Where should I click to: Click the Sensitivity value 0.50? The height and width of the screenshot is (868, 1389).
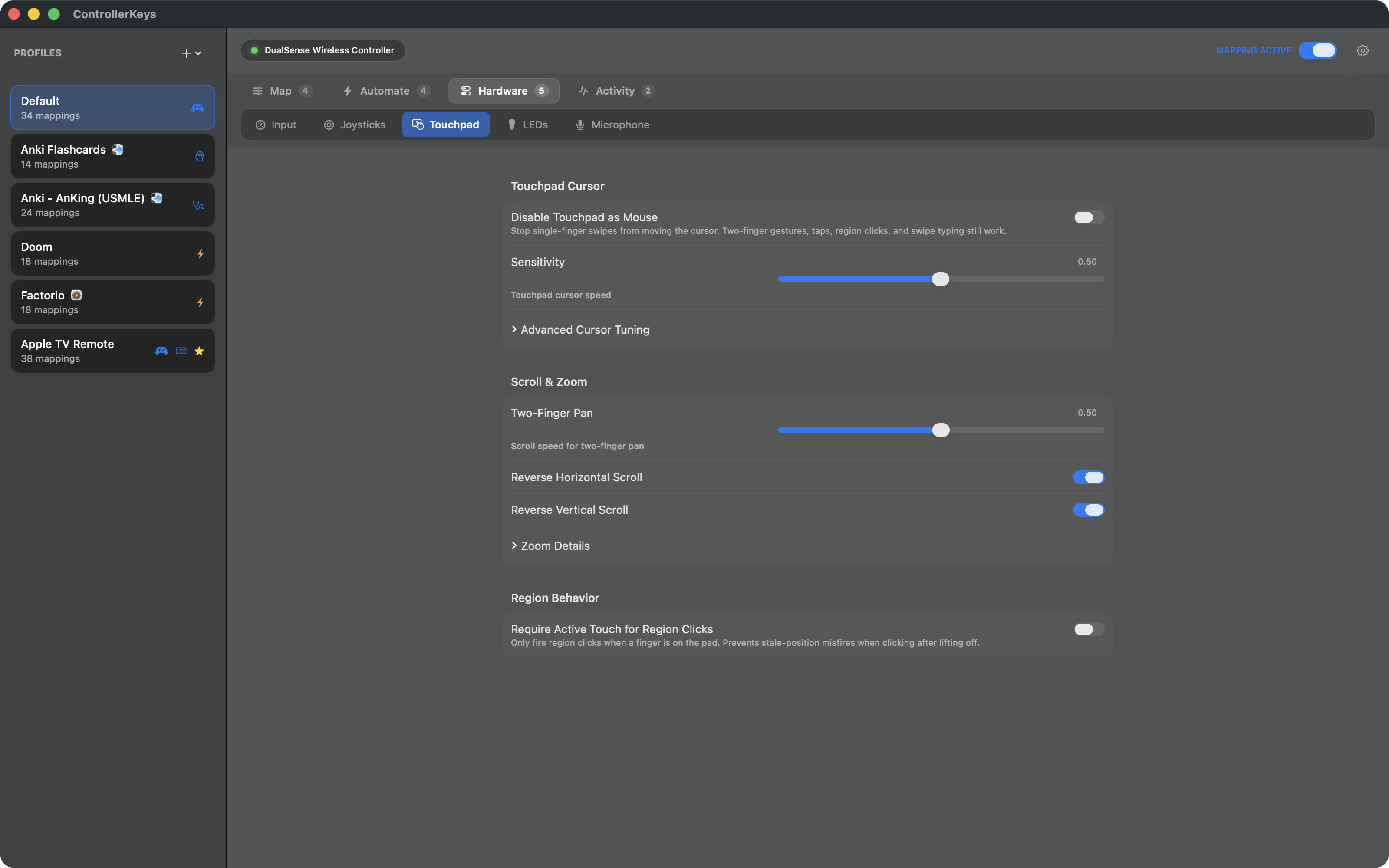(x=1087, y=262)
